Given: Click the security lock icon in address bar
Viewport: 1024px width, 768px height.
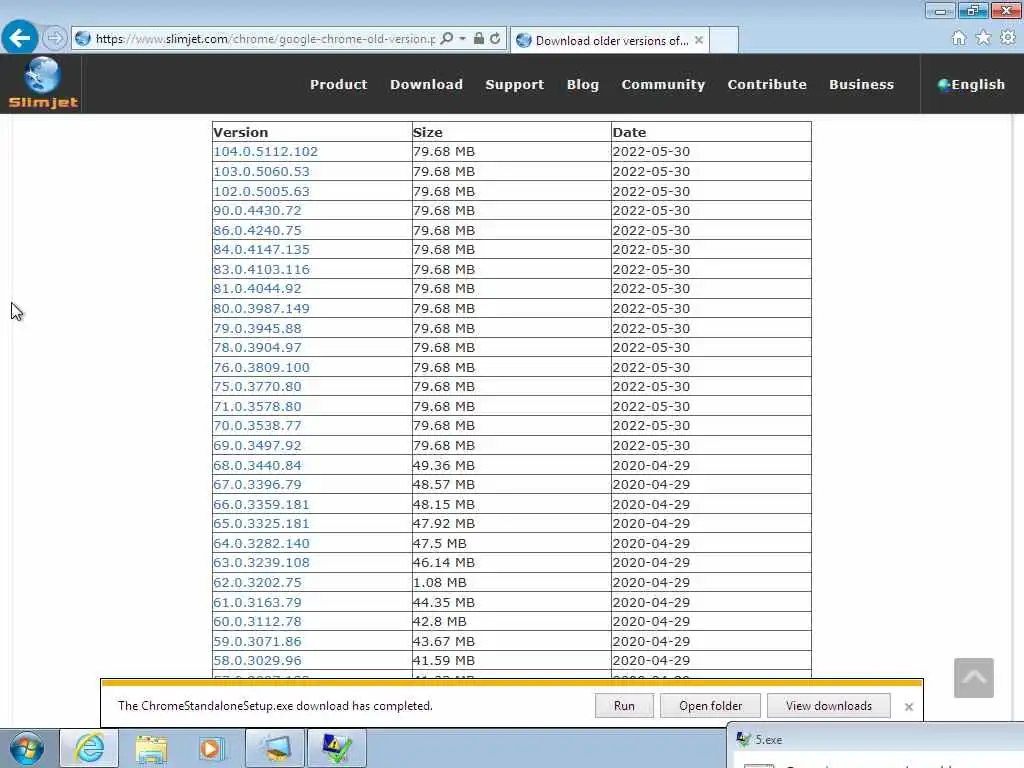Looking at the screenshot, I should 479,39.
